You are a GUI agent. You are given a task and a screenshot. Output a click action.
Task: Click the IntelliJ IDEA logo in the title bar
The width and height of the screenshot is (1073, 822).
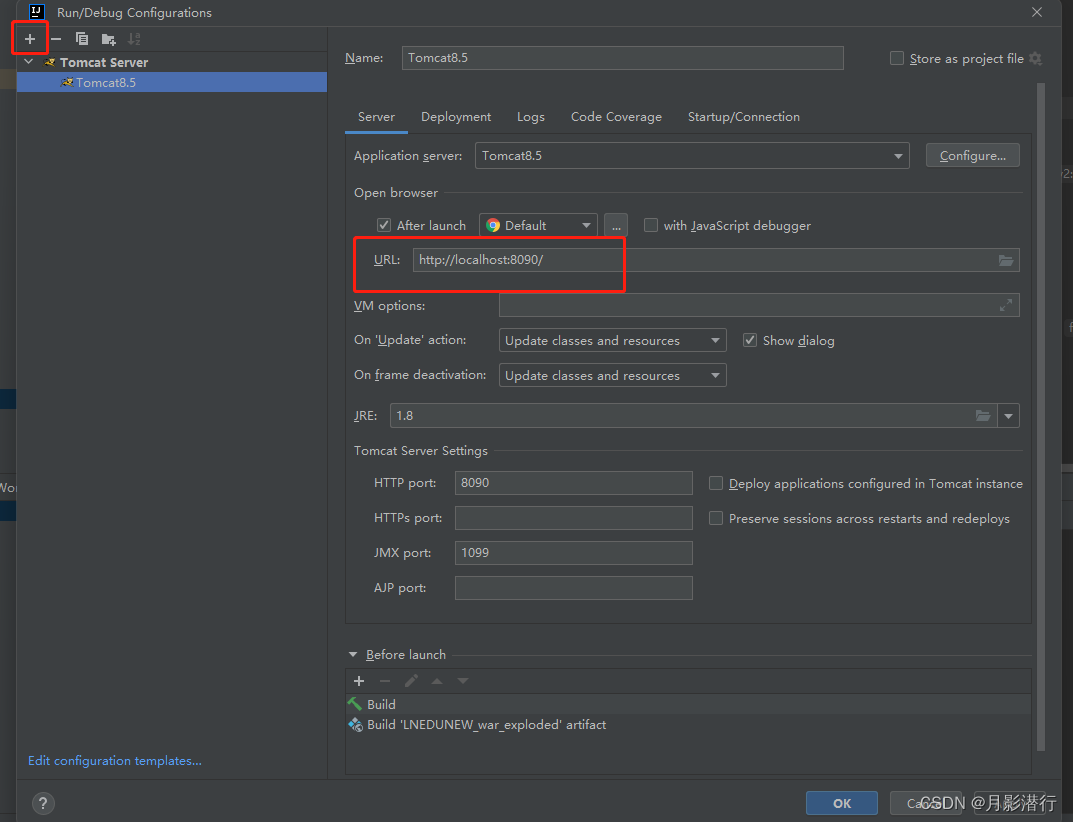click(x=37, y=12)
